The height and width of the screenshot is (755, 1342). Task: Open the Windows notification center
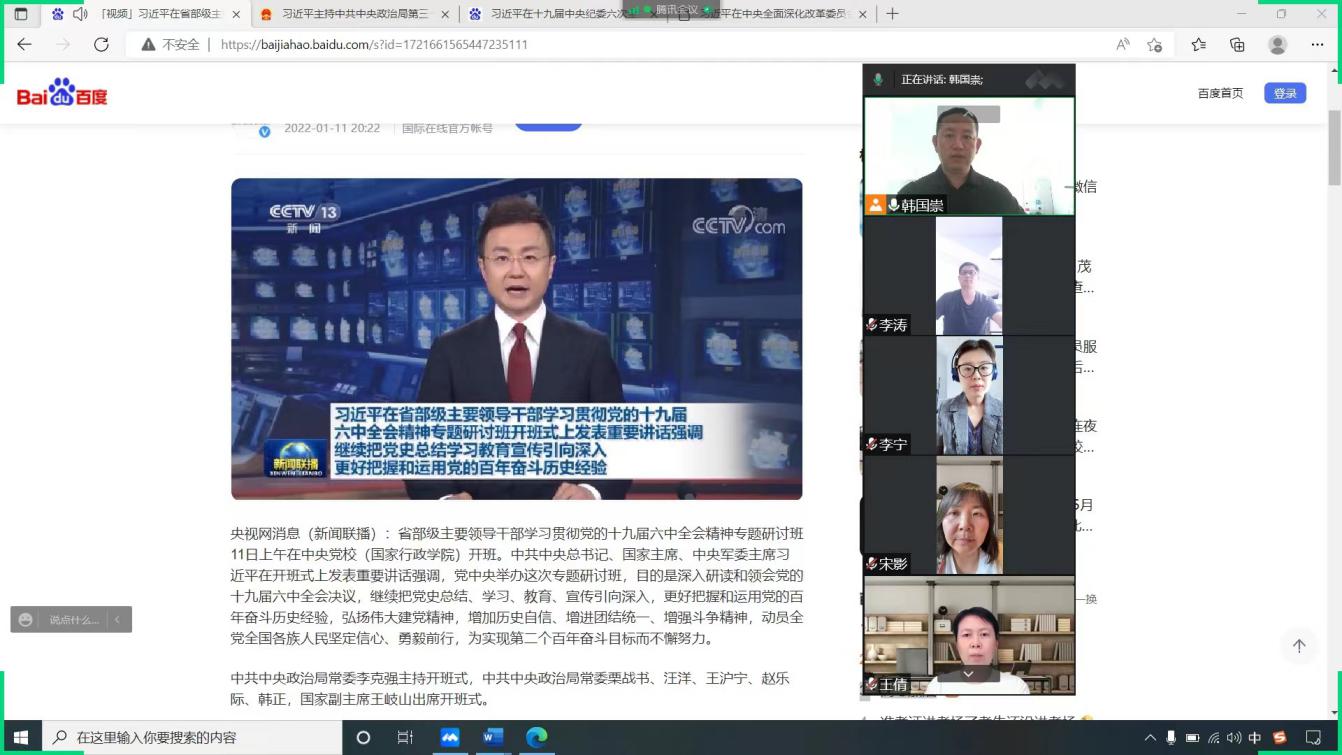1314,738
